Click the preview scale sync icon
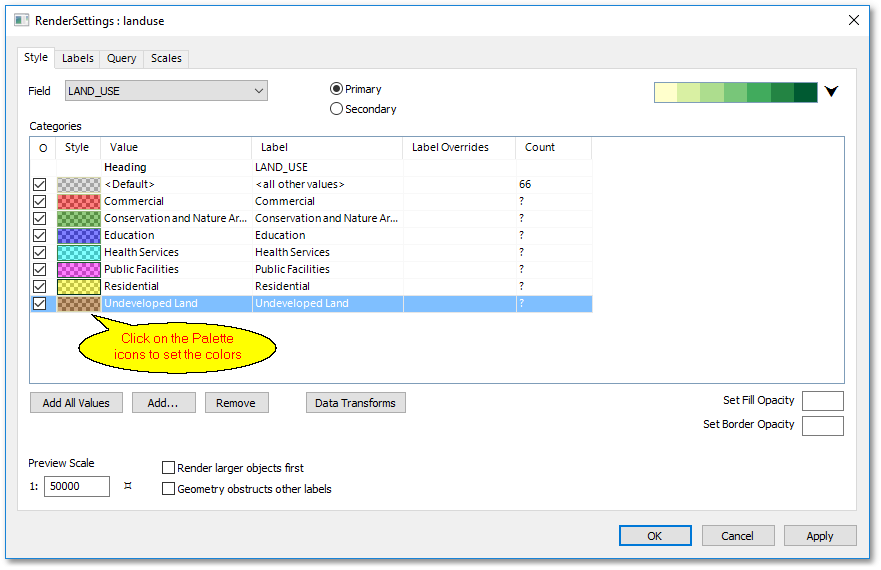Image resolution: width=881 pixels, height=570 pixels. click(128, 486)
